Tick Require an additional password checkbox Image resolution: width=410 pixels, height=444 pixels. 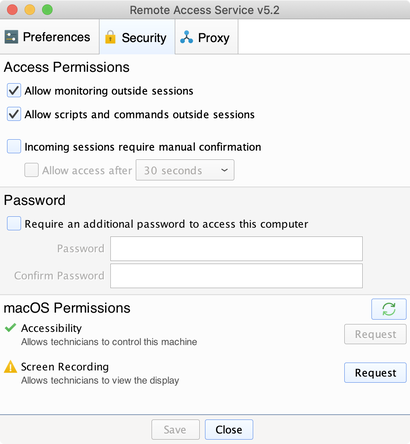pos(14,223)
